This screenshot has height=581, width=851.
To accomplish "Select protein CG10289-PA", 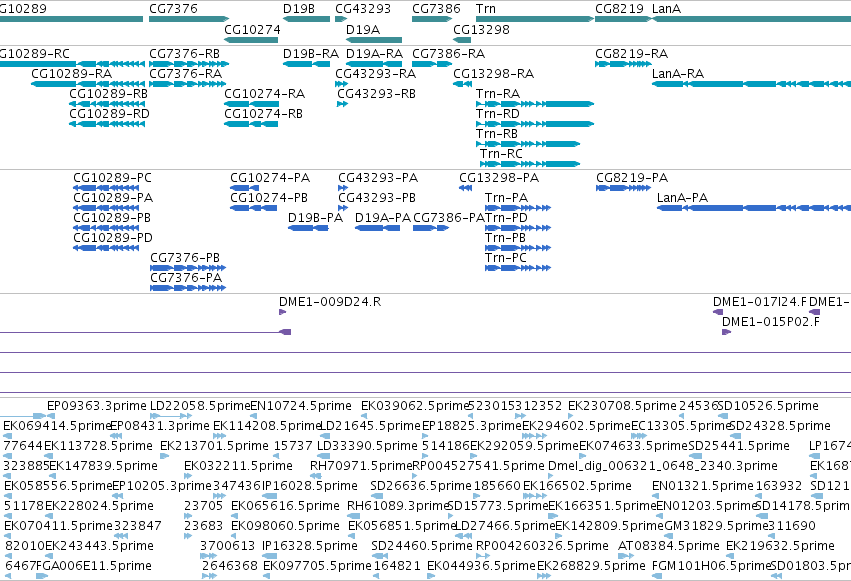I will (113, 198).
